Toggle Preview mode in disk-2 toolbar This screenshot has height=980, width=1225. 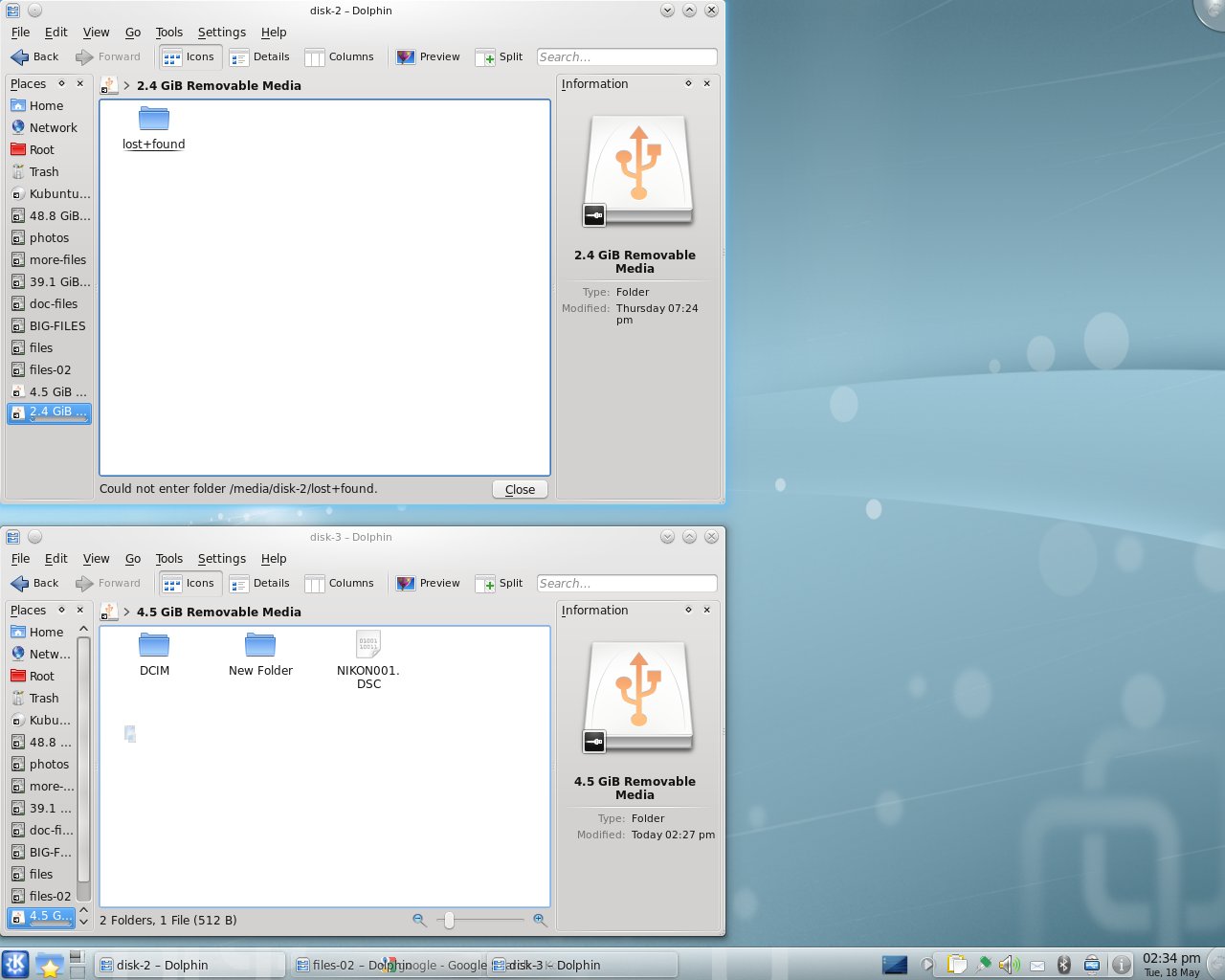click(428, 57)
